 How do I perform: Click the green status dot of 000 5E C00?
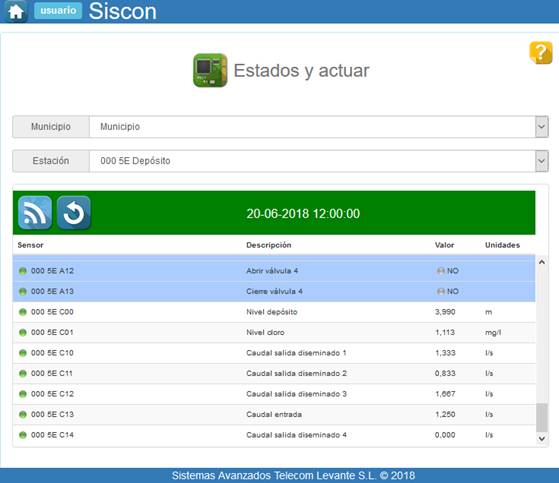(23, 312)
